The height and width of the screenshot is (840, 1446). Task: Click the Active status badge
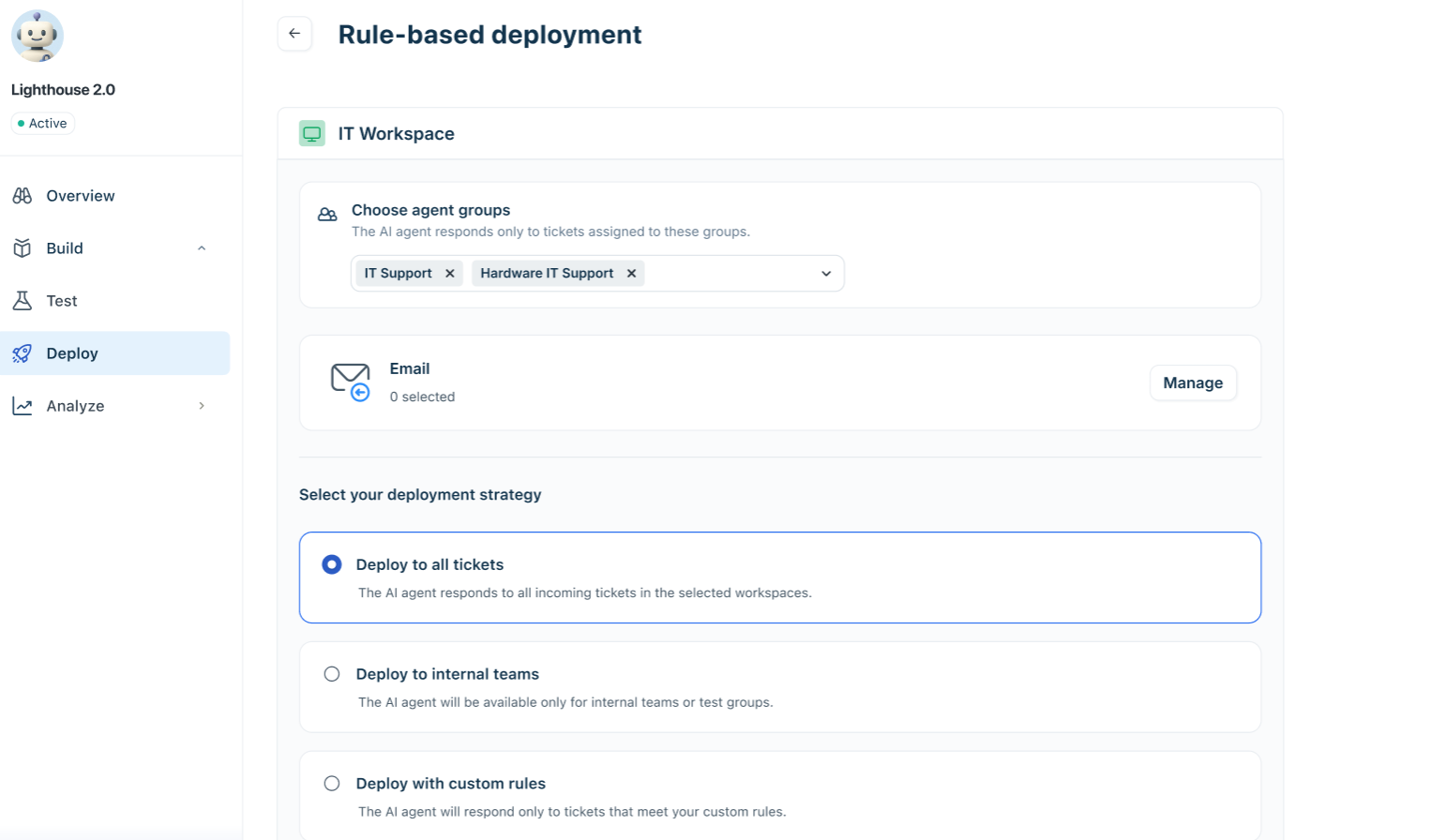(x=42, y=124)
